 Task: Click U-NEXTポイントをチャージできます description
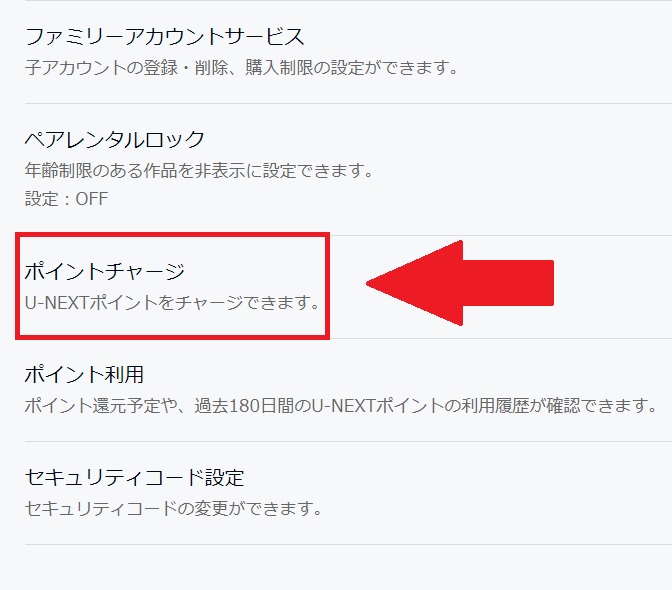click(x=172, y=302)
